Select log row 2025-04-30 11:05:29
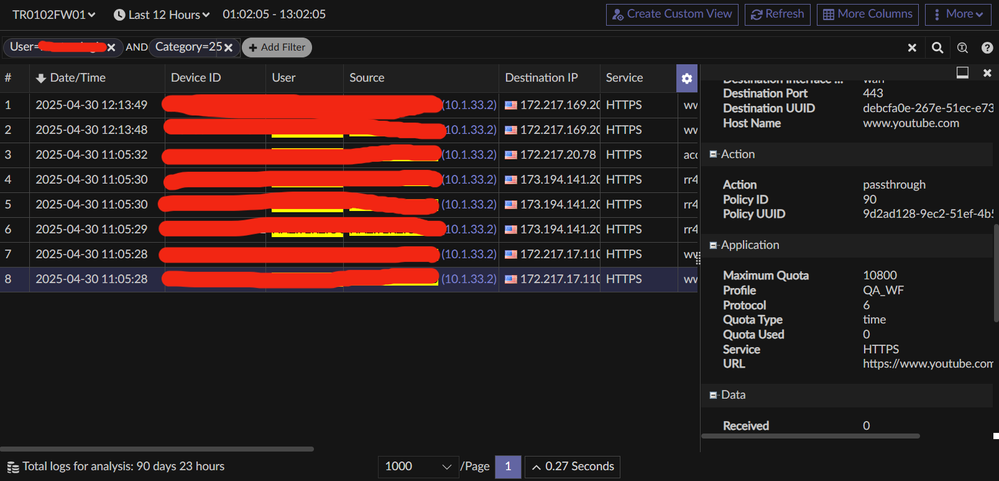 tap(349, 229)
